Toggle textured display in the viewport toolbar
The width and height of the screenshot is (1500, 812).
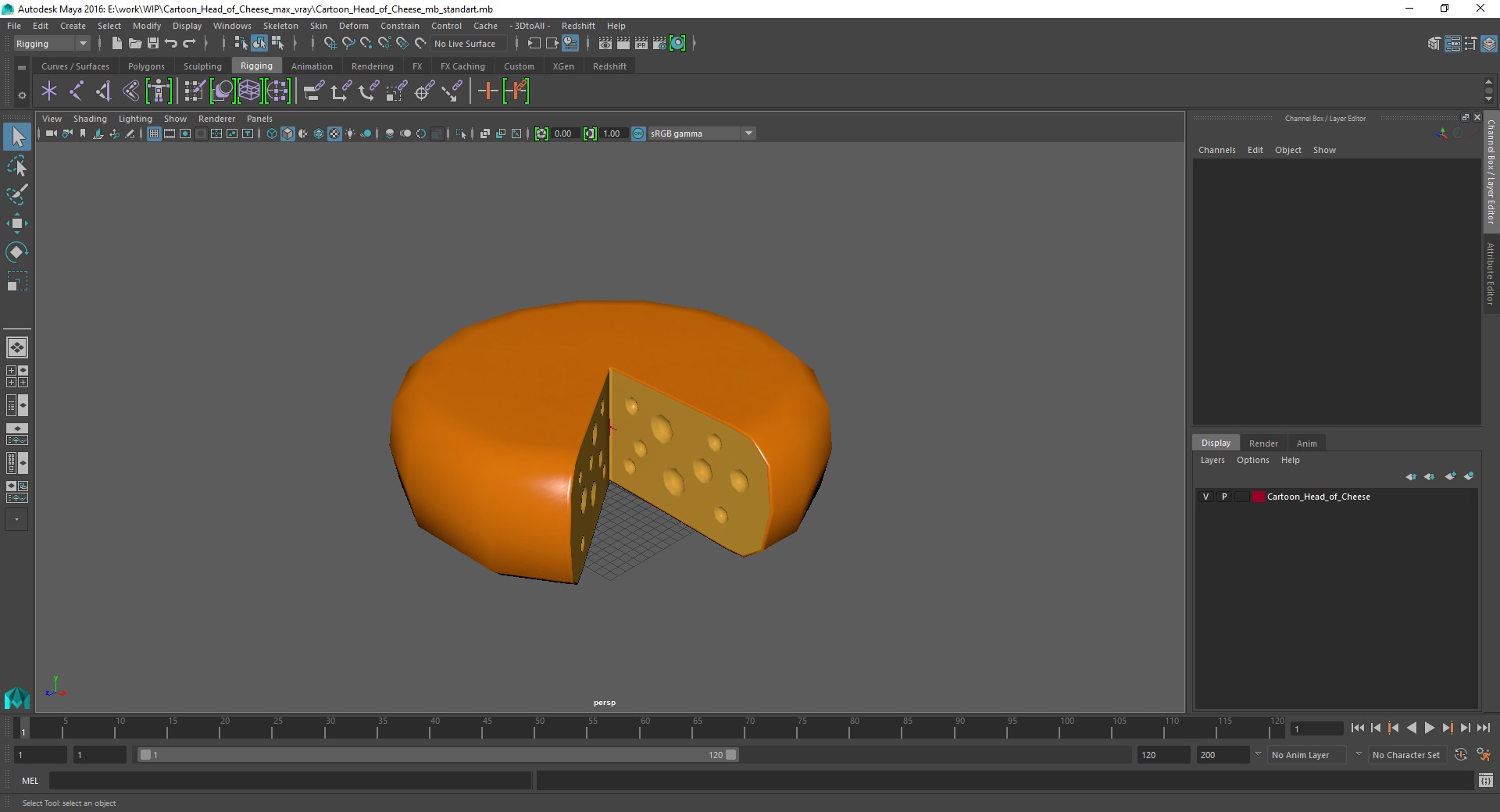(334, 134)
